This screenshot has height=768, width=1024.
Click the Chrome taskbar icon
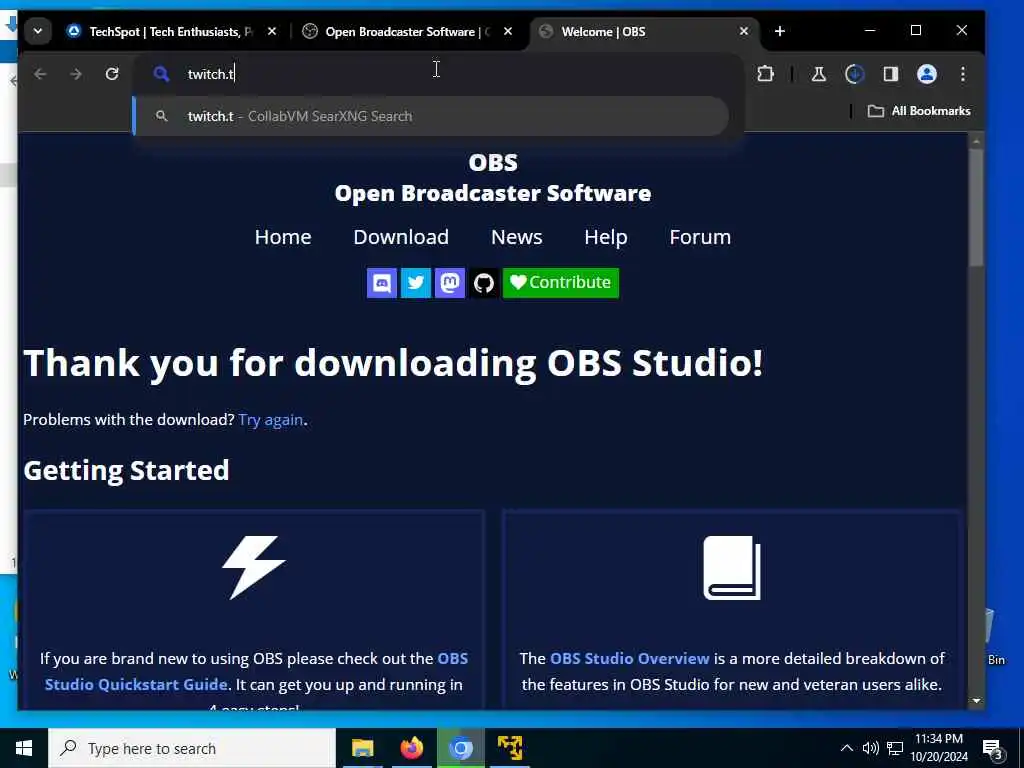(x=460, y=748)
